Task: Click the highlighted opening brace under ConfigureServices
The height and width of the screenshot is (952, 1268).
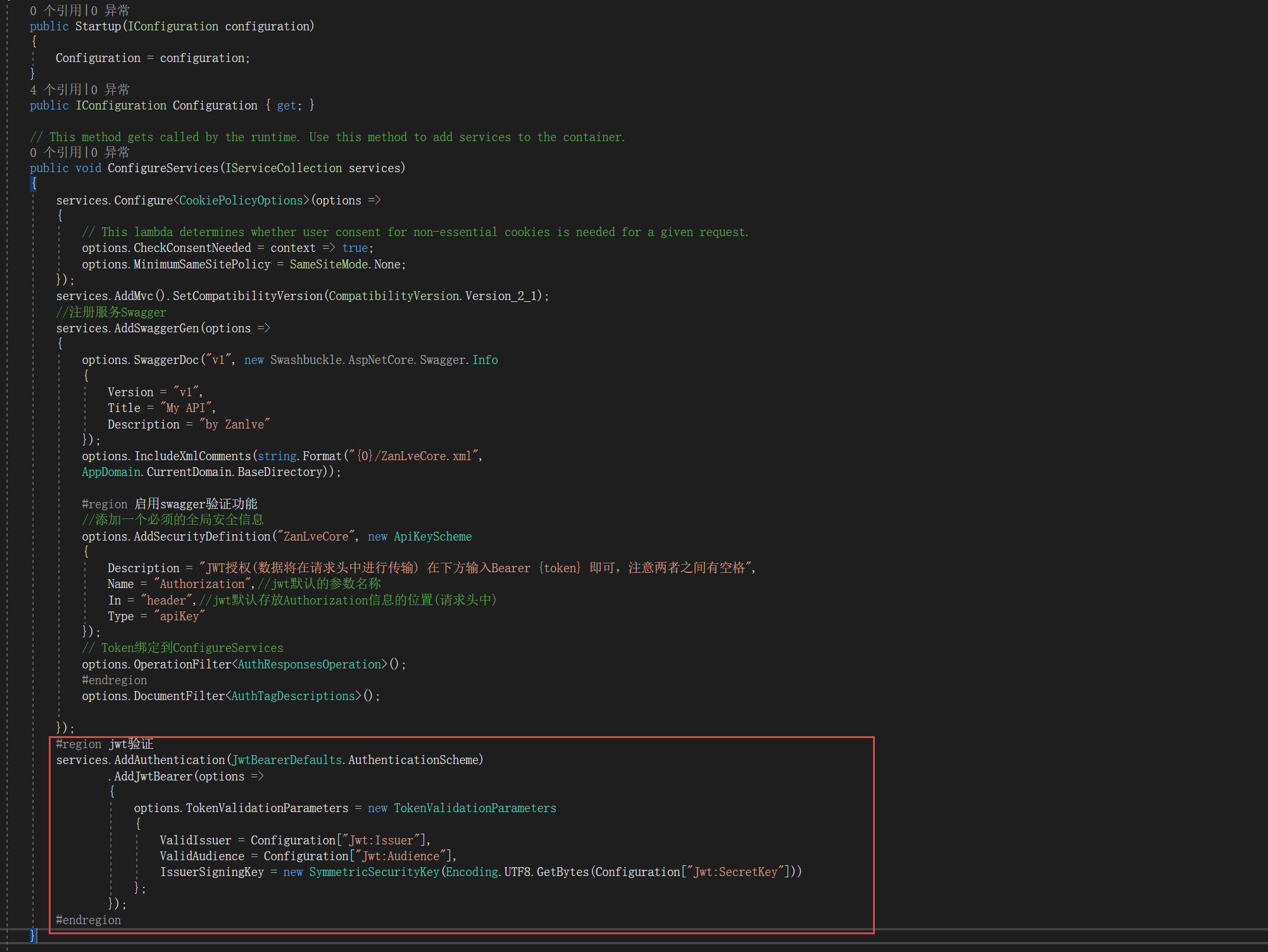Action: (x=34, y=184)
